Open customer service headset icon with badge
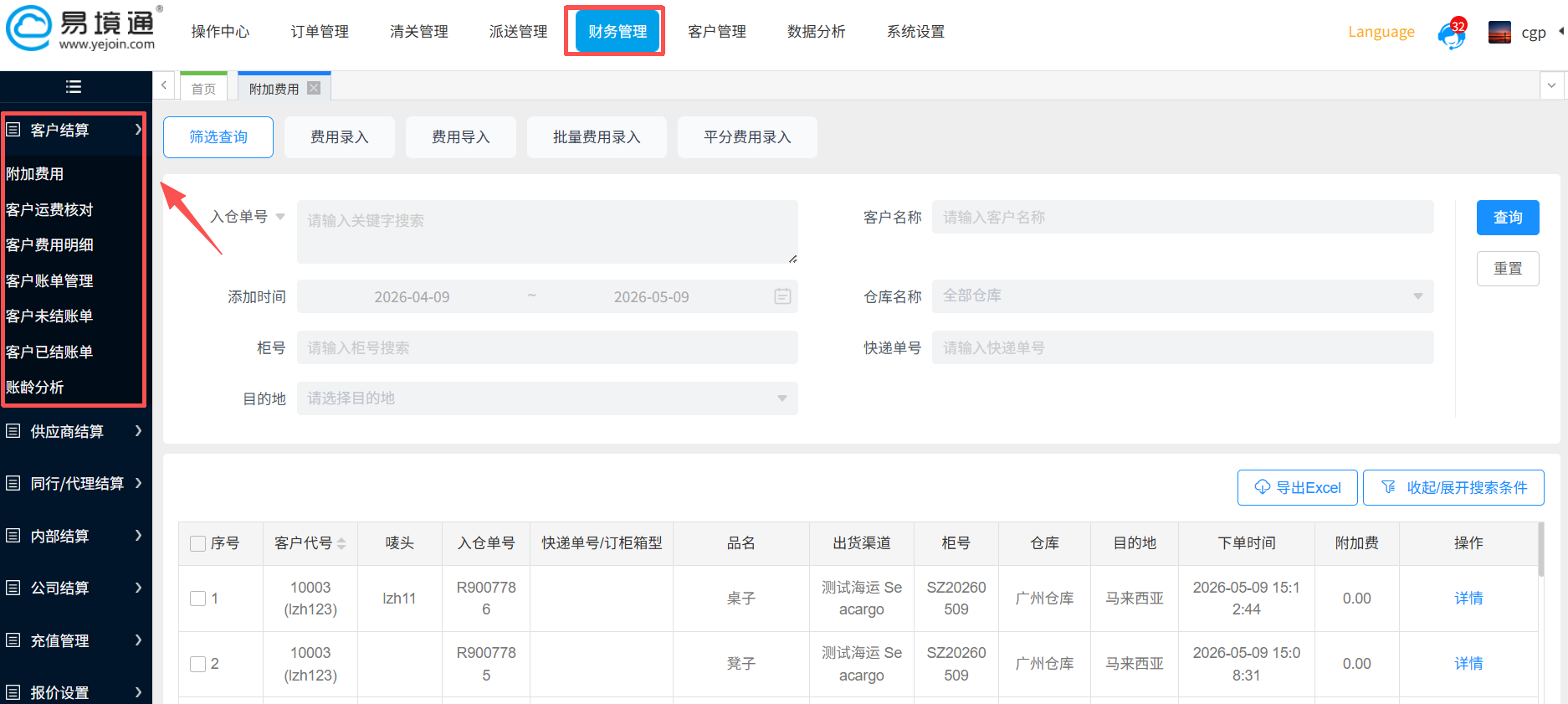This screenshot has height=704, width=1568. (x=1452, y=34)
